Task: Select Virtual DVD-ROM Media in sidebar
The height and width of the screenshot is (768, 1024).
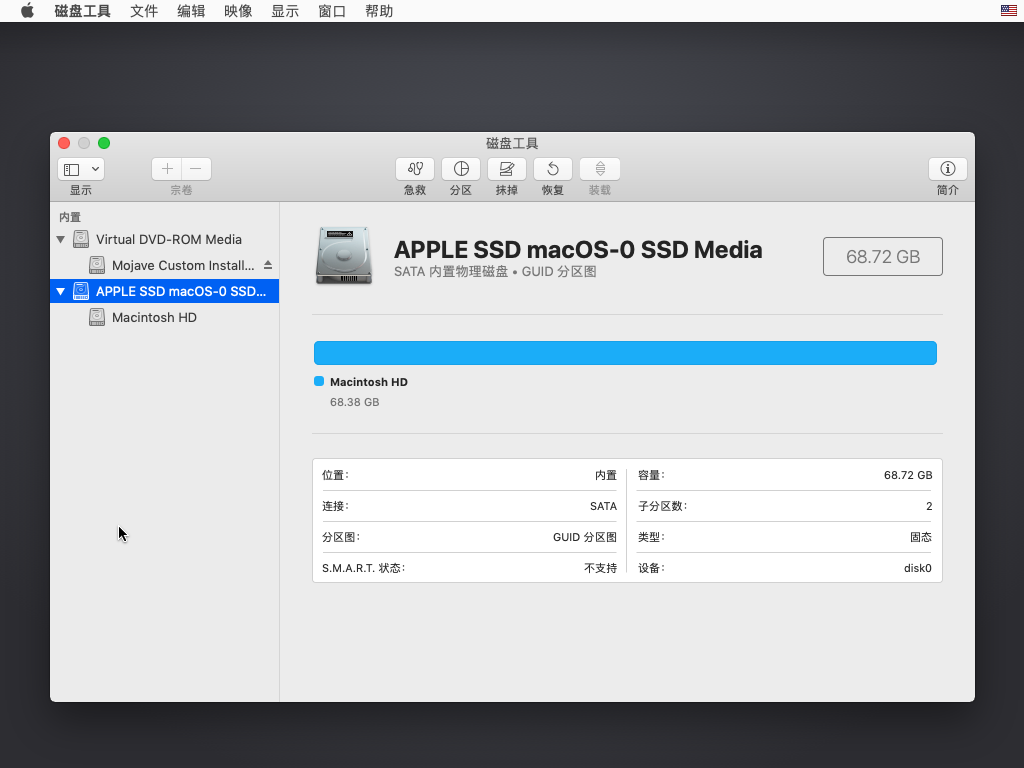Action: pos(165,239)
